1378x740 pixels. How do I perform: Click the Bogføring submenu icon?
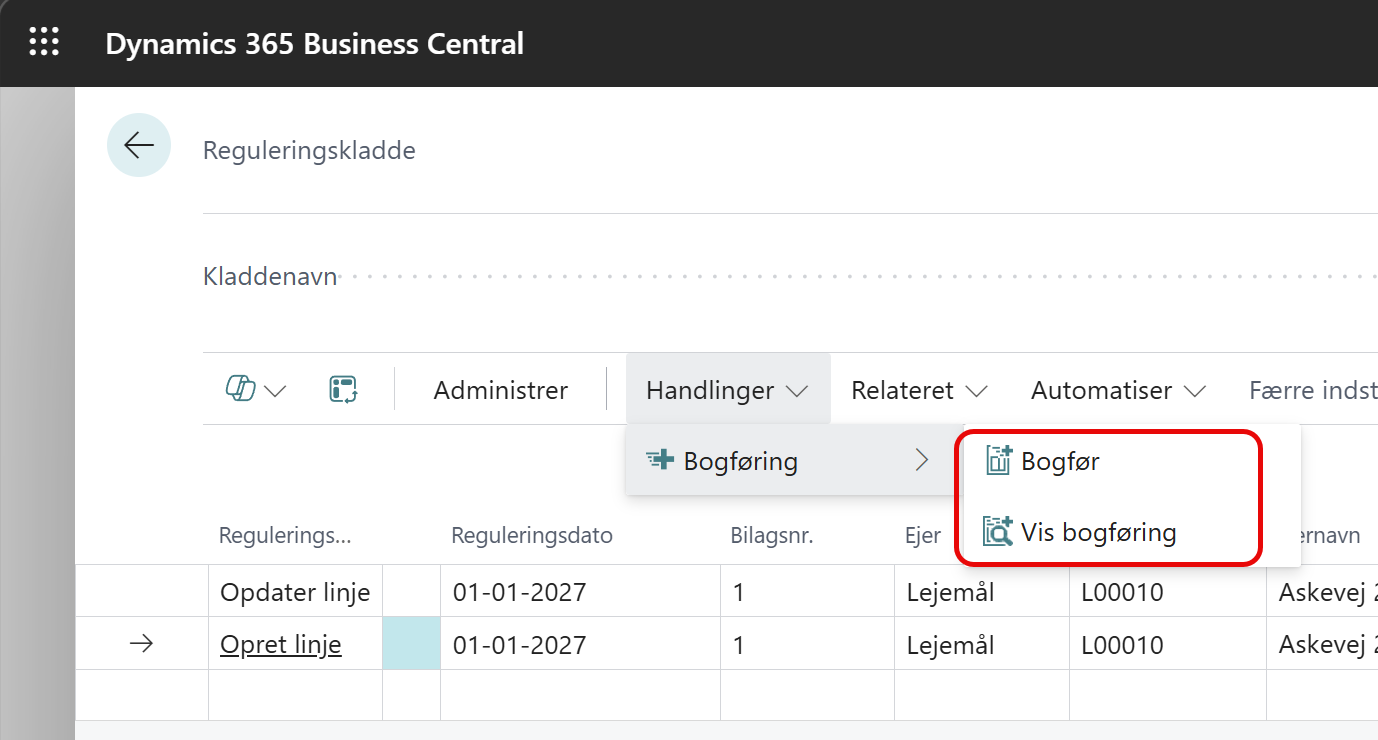click(x=660, y=461)
